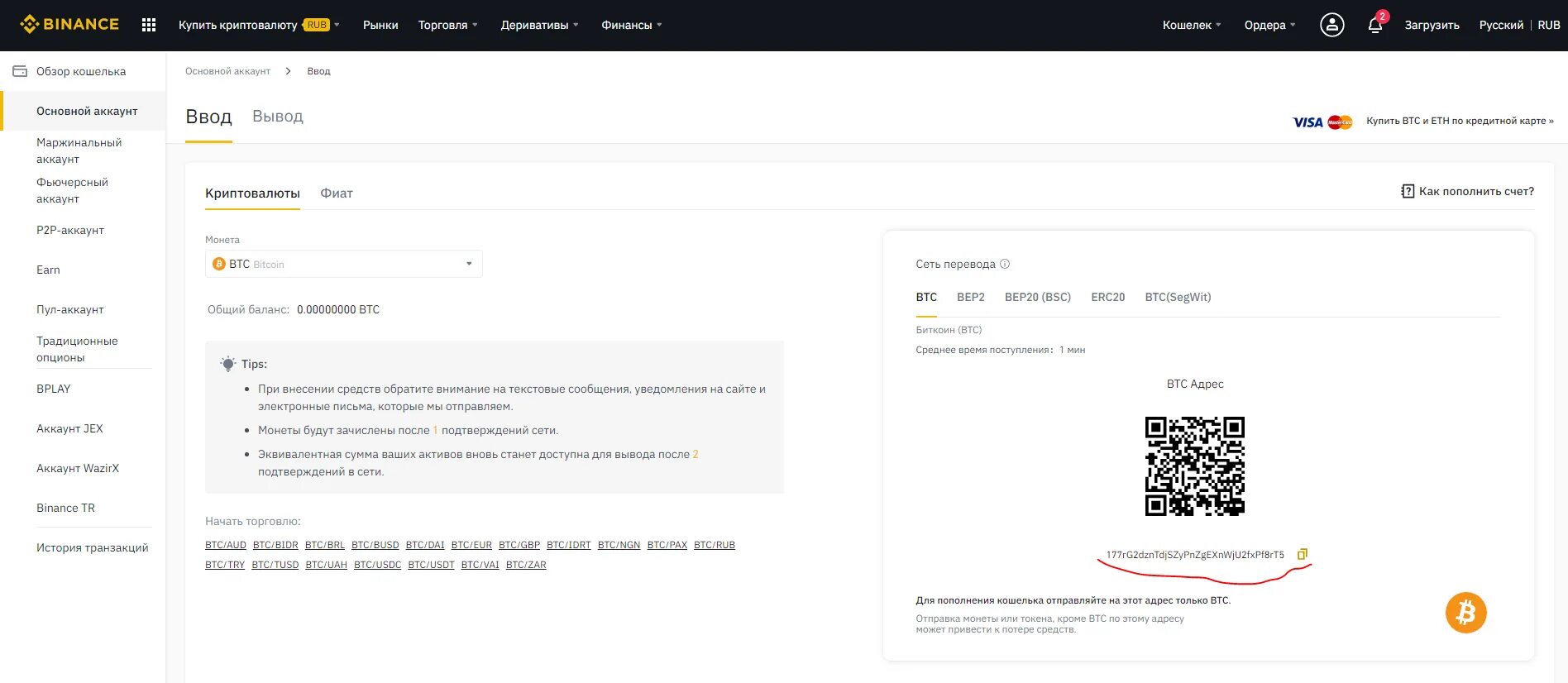
Task: Change language via Русский
Action: tap(1501, 25)
